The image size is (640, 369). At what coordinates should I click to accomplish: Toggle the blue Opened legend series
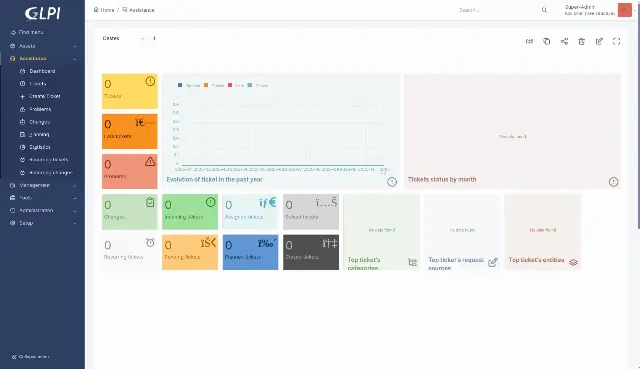pos(189,85)
